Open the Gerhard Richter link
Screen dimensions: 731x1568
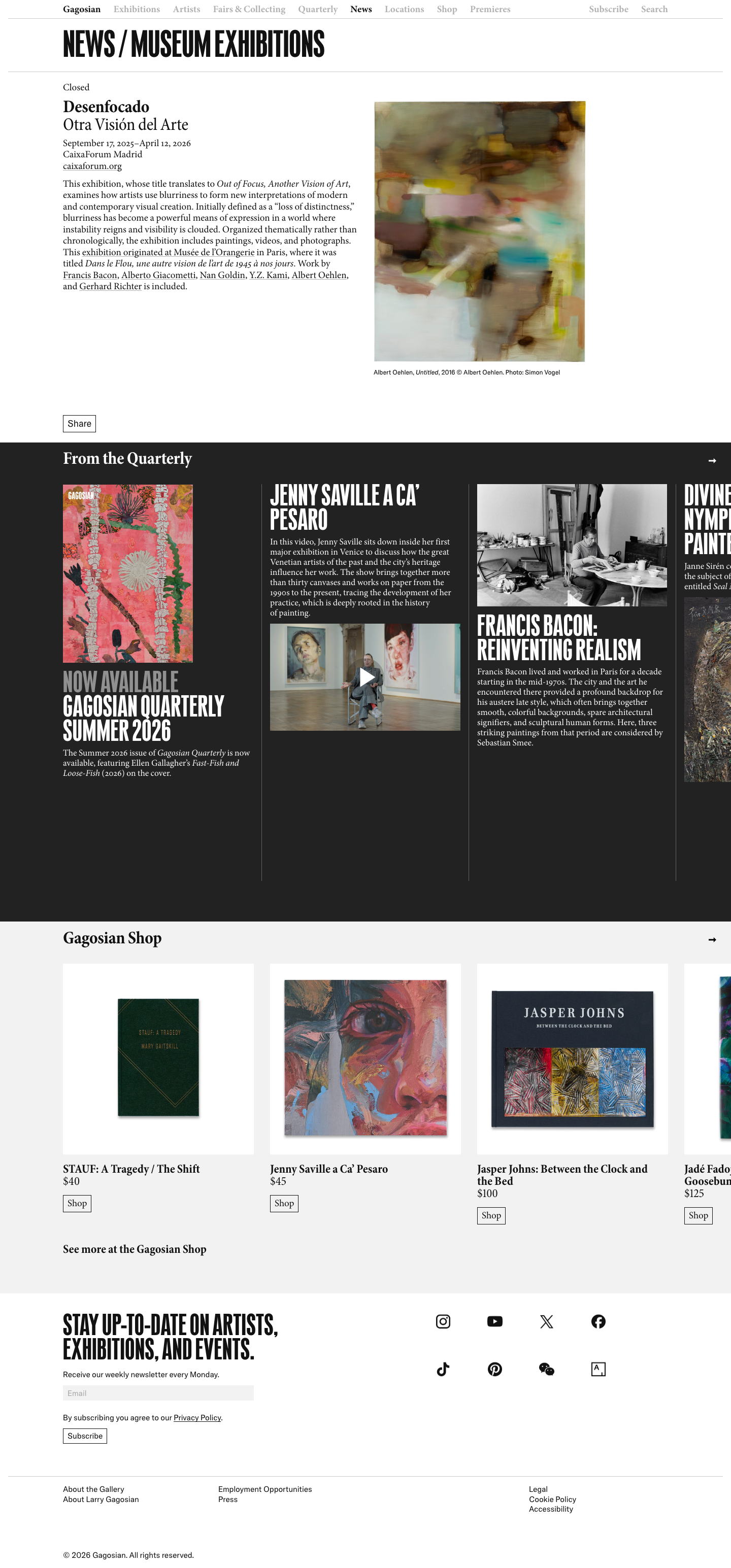pos(110,287)
